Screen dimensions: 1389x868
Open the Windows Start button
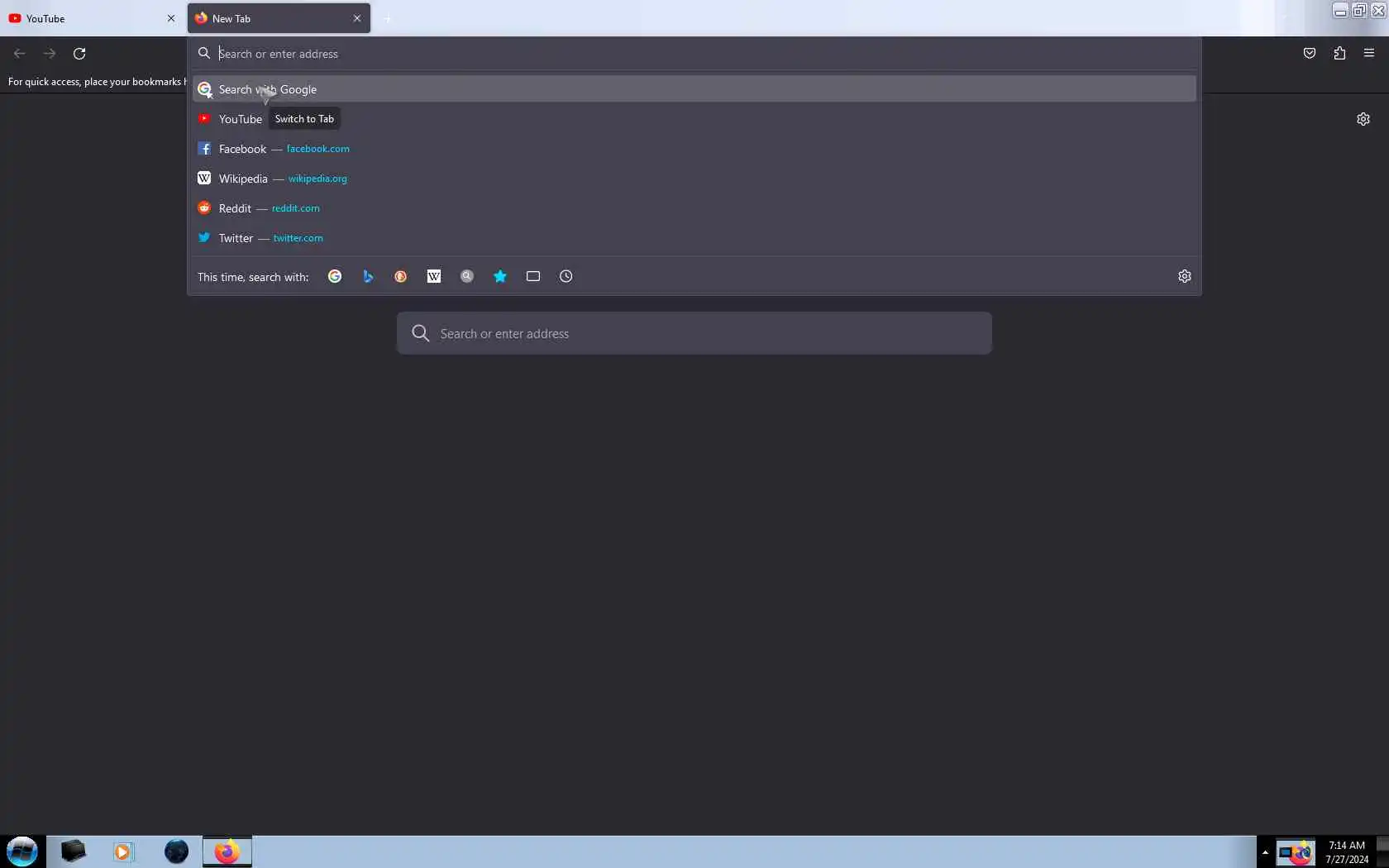[x=22, y=851]
